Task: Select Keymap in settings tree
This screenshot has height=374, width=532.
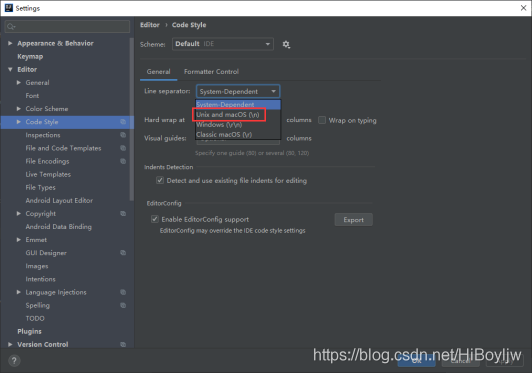Action: [x=30, y=56]
